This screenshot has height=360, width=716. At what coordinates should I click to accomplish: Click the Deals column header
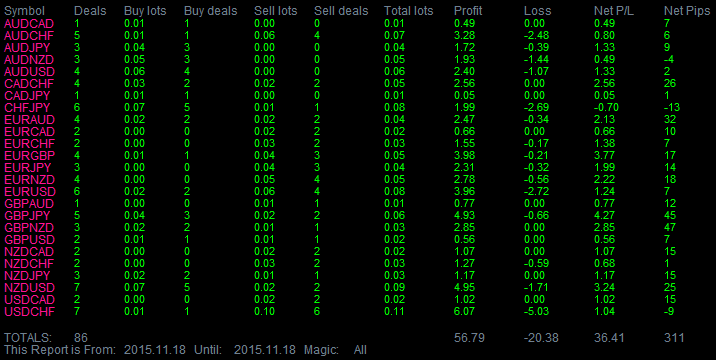pos(90,11)
